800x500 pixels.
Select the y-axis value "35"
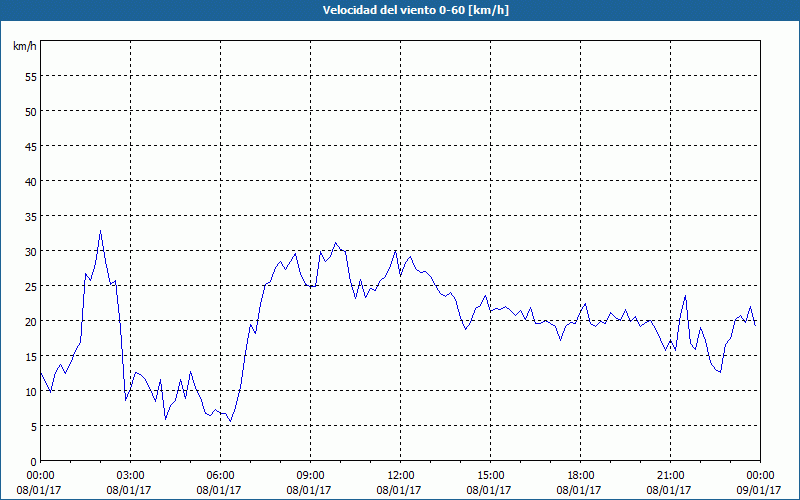pos(31,217)
